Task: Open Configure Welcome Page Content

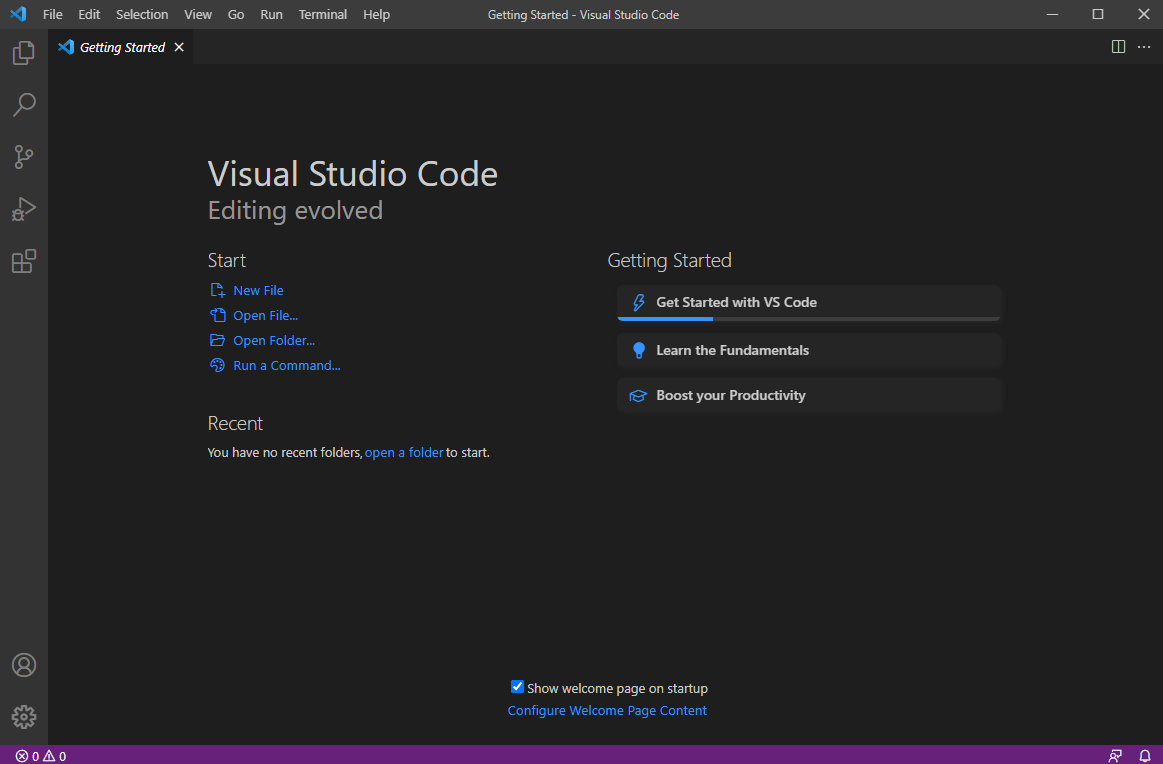Action: [606, 710]
